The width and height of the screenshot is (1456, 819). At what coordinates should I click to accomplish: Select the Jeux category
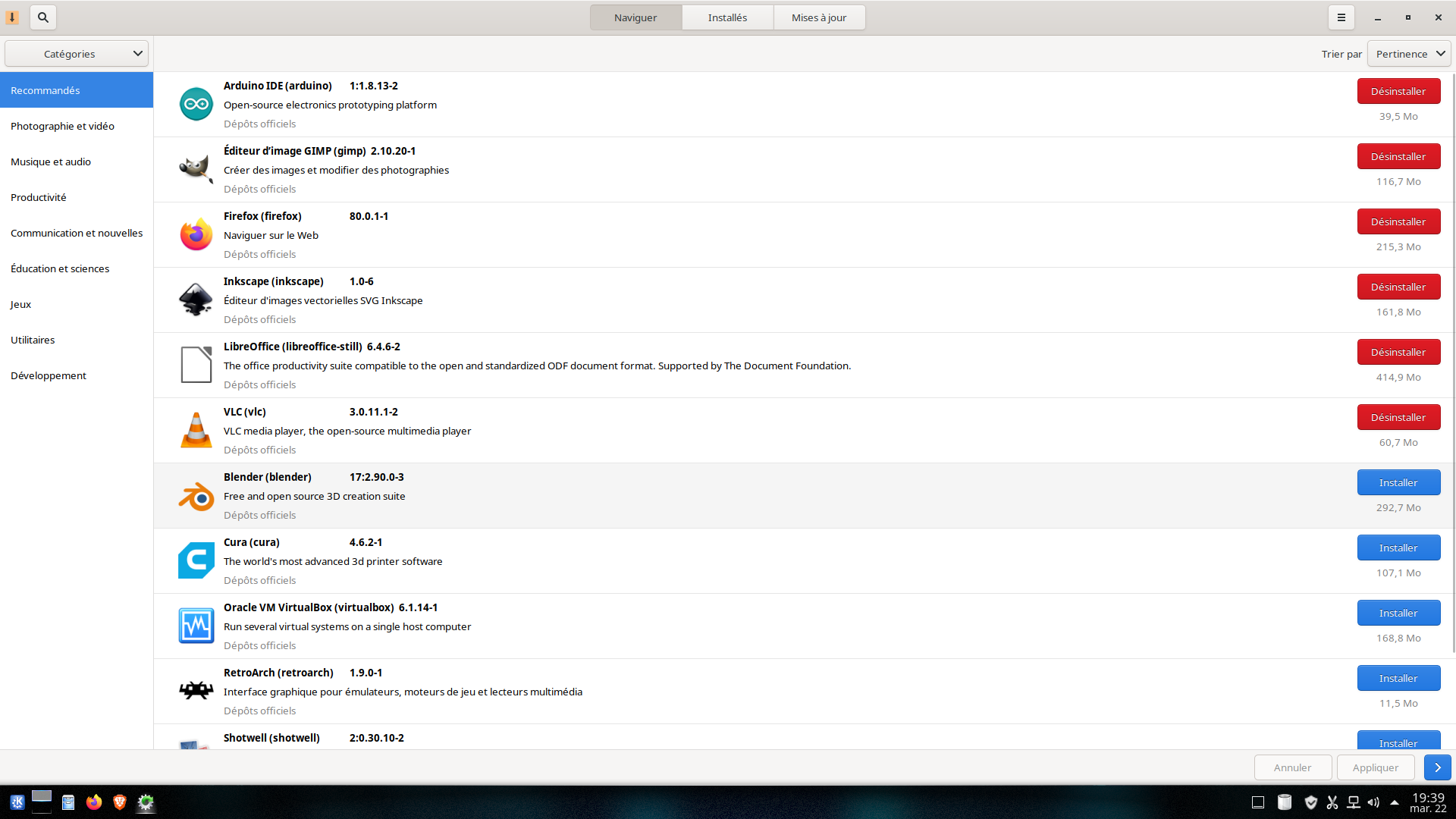pyautogui.click(x=21, y=304)
